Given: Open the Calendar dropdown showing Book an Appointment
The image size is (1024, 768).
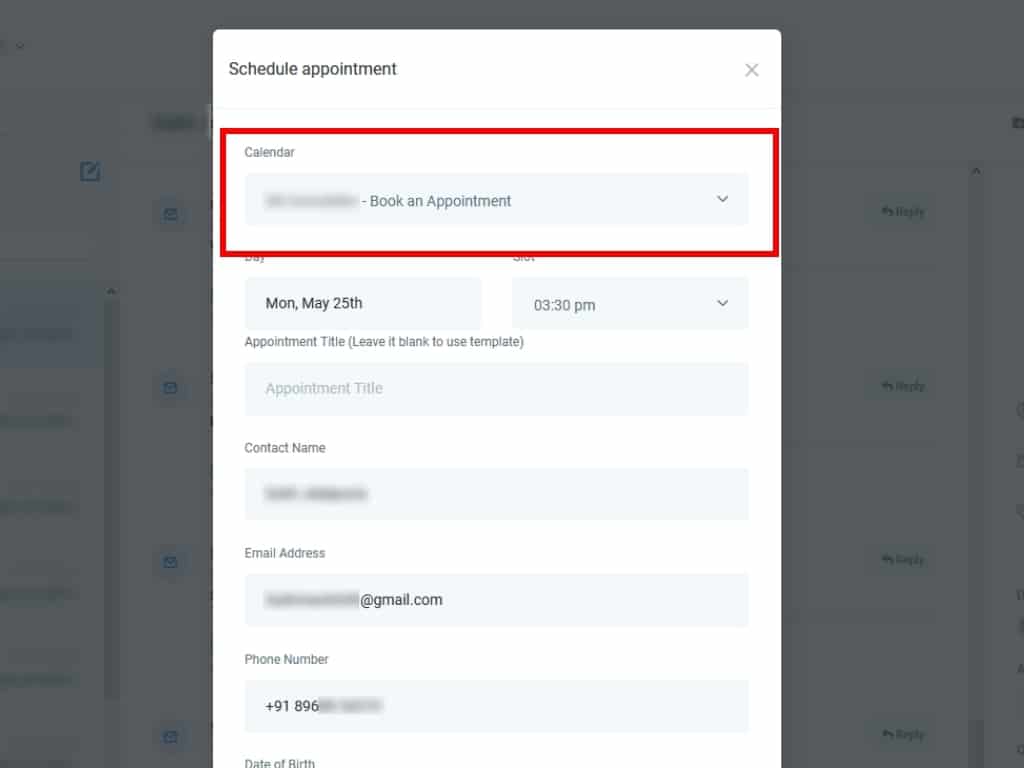Looking at the screenshot, I should pos(496,200).
